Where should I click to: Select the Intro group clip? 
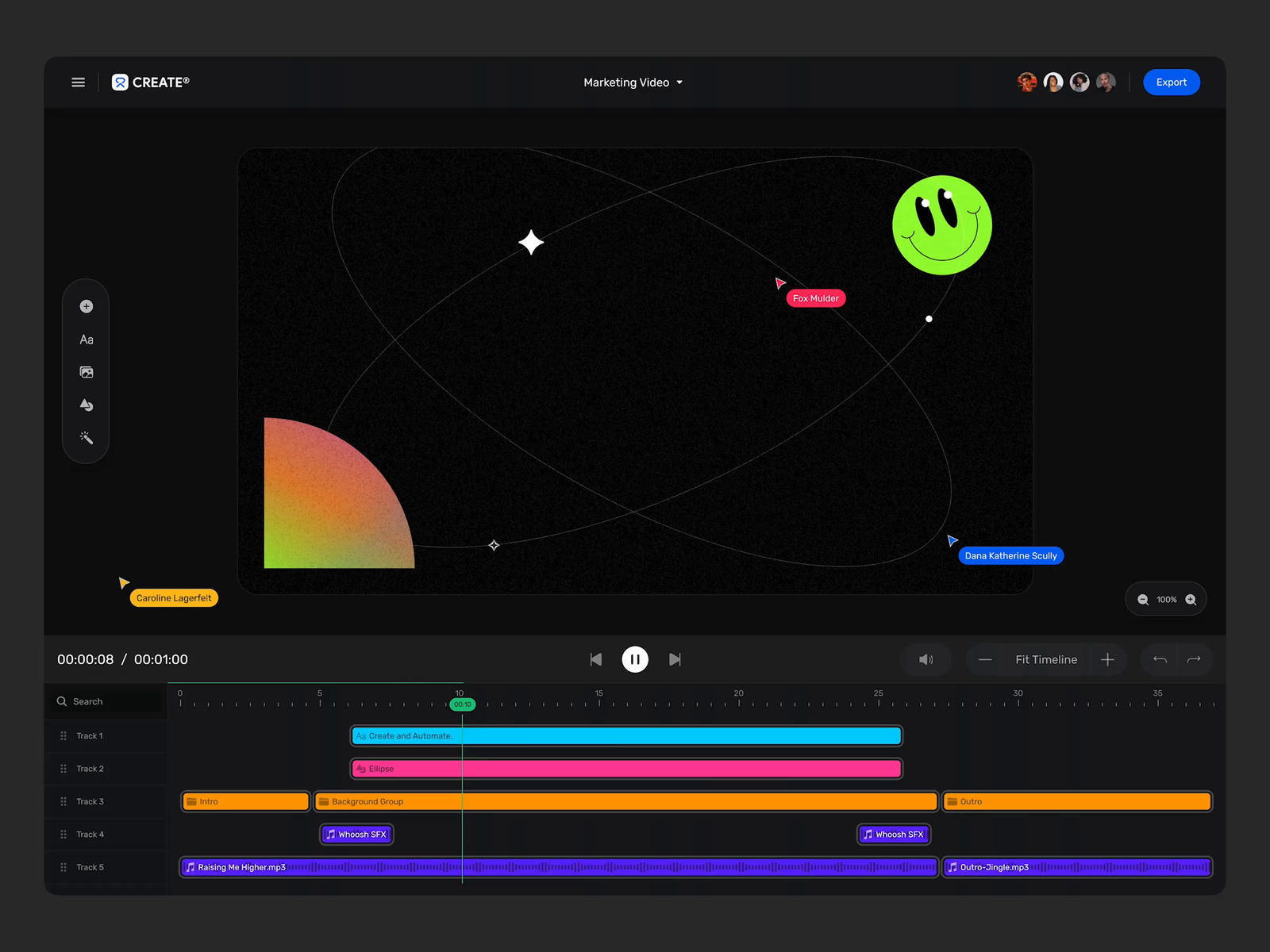coord(244,801)
